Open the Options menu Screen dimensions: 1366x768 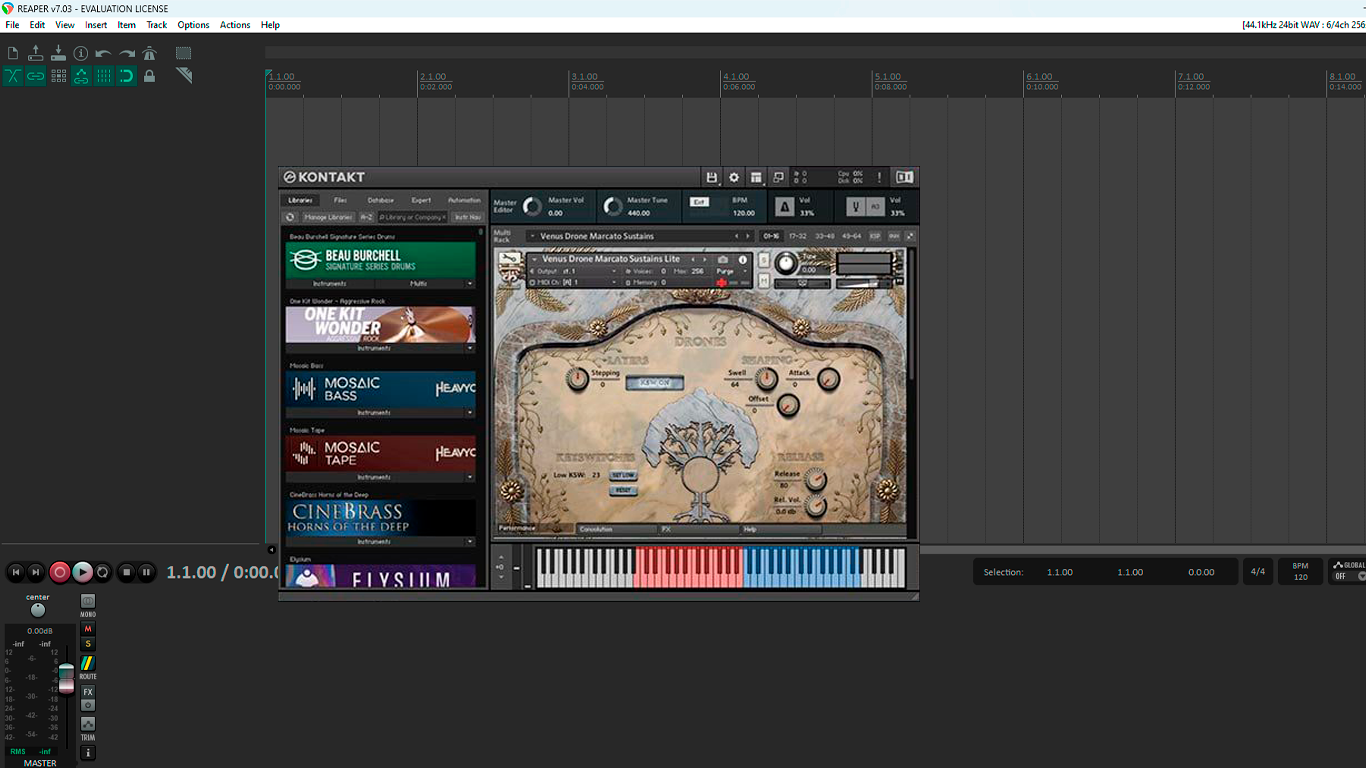(193, 25)
